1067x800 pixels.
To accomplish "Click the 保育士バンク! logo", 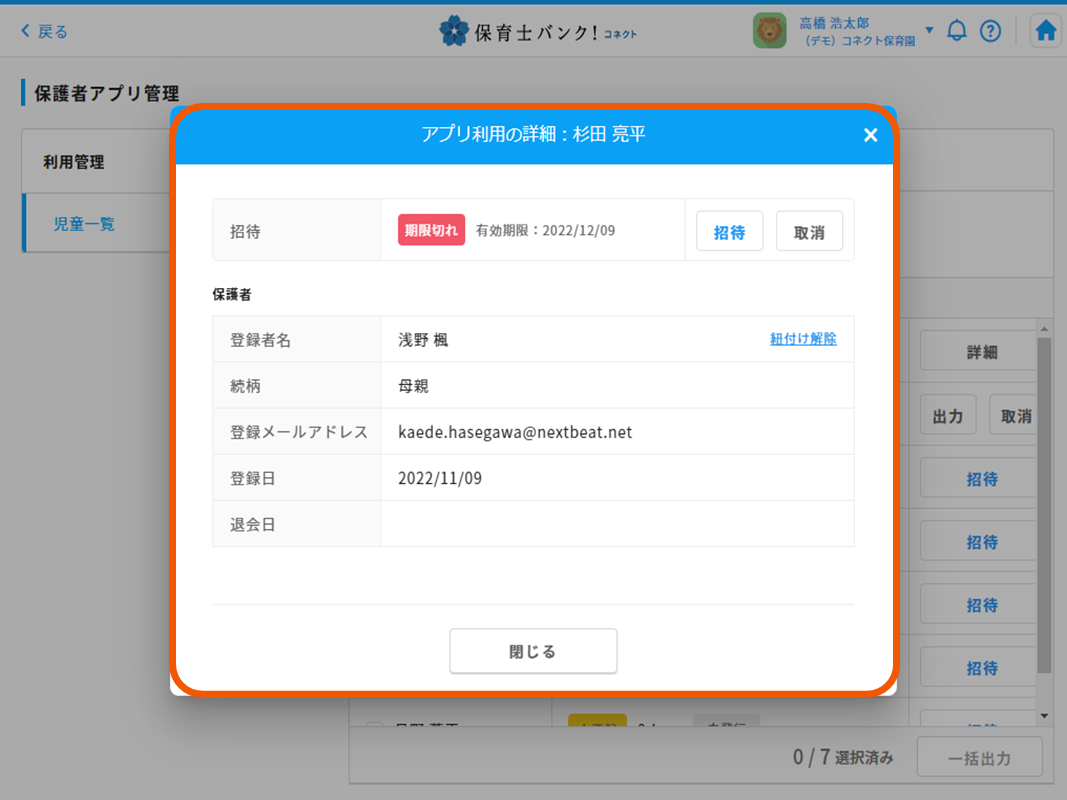I will click(537, 31).
